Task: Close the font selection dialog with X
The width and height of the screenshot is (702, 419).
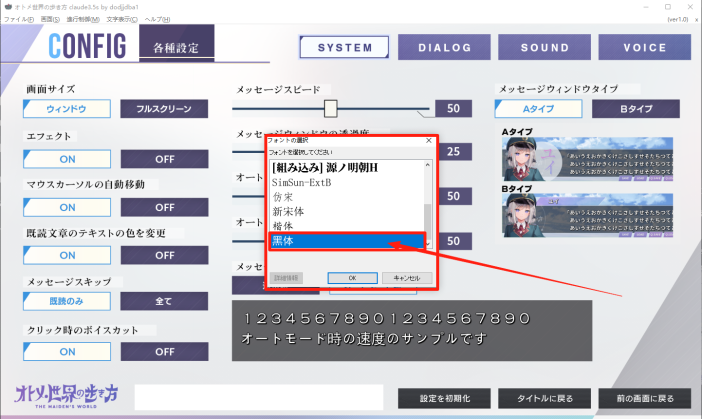Action: click(428, 141)
